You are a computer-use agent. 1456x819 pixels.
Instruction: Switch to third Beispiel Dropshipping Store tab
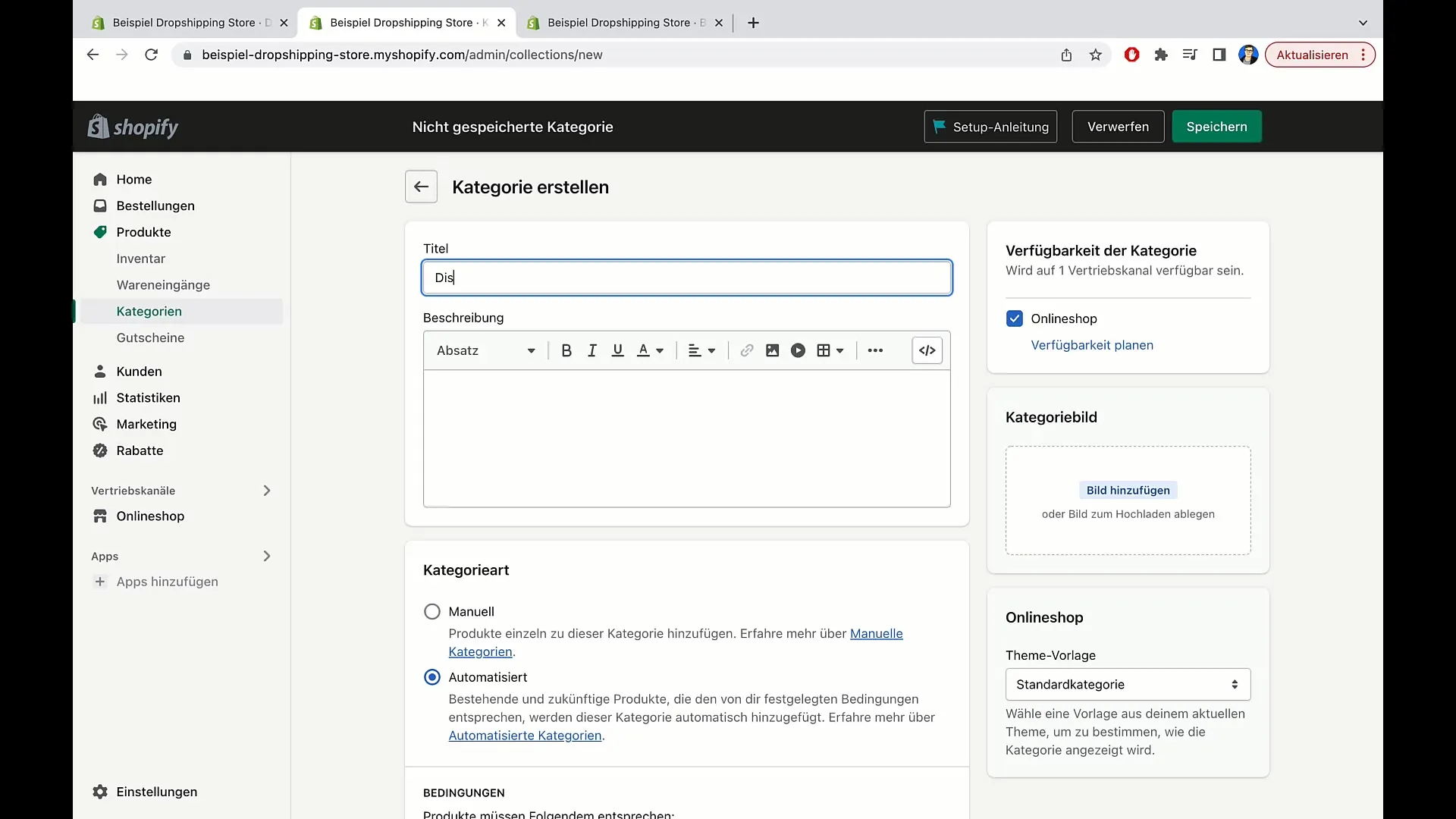tap(625, 23)
